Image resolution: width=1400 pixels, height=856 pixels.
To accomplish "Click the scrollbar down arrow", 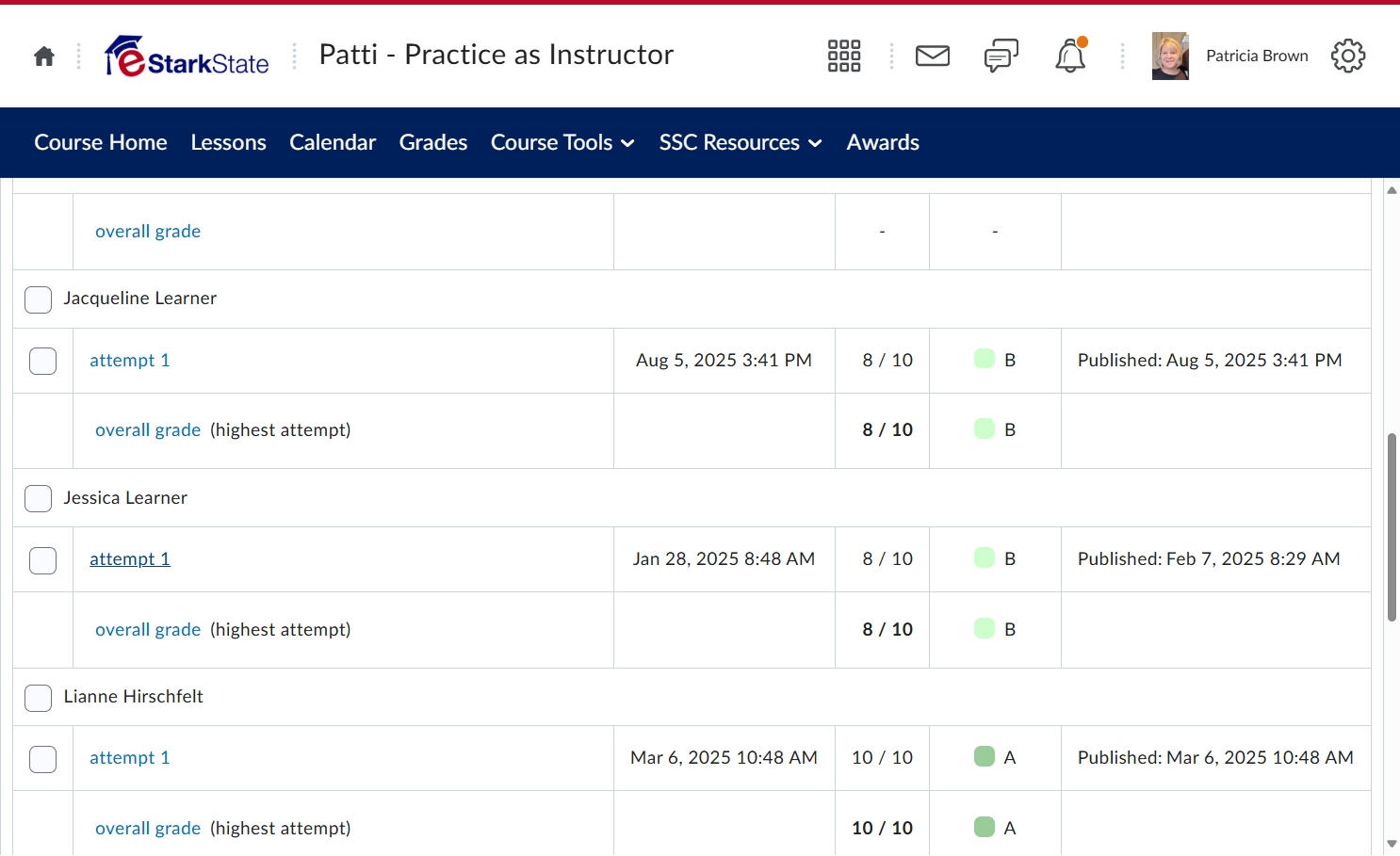I will coord(1392,844).
